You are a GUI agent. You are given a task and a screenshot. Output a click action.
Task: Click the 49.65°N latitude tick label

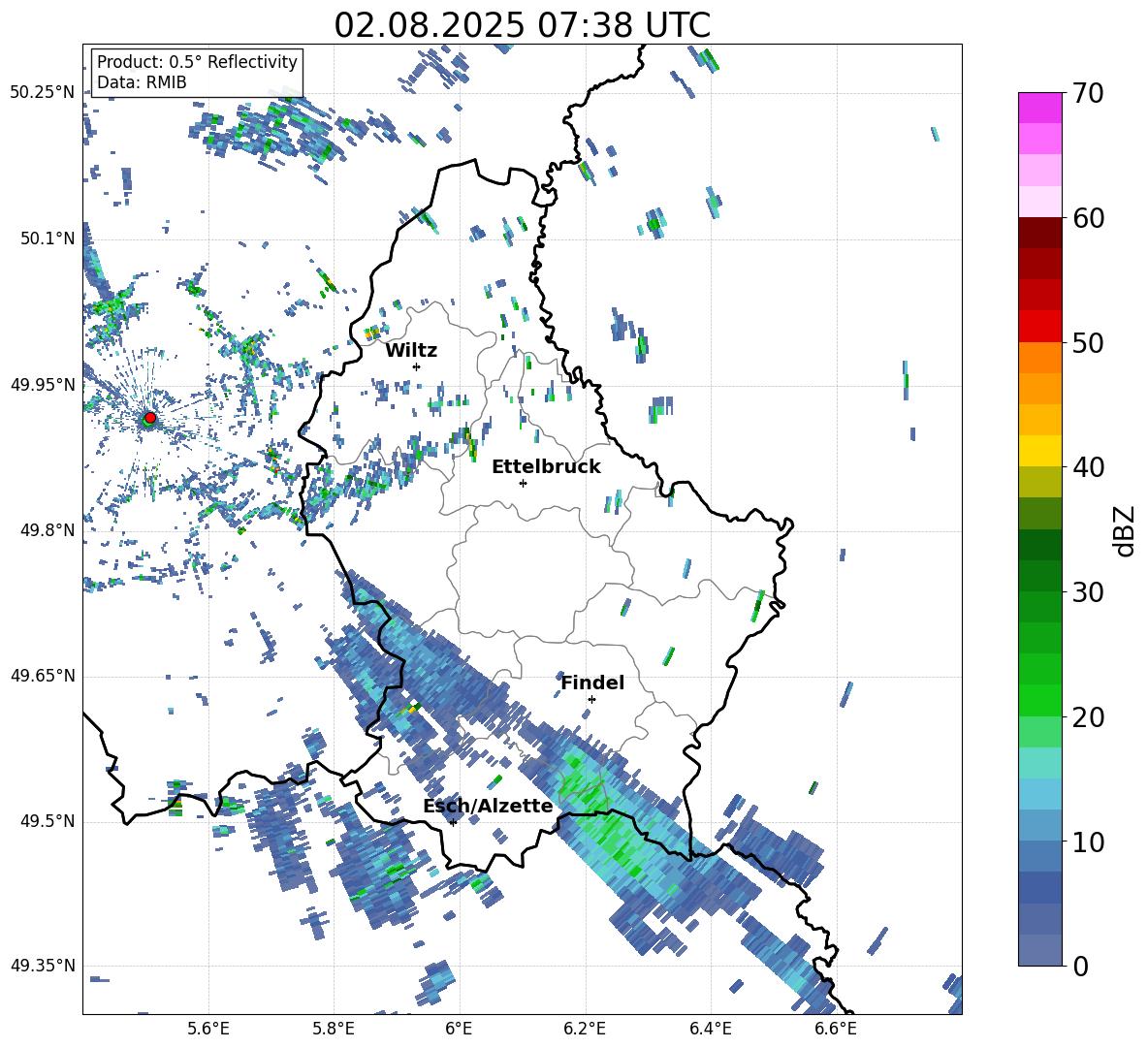(x=42, y=676)
